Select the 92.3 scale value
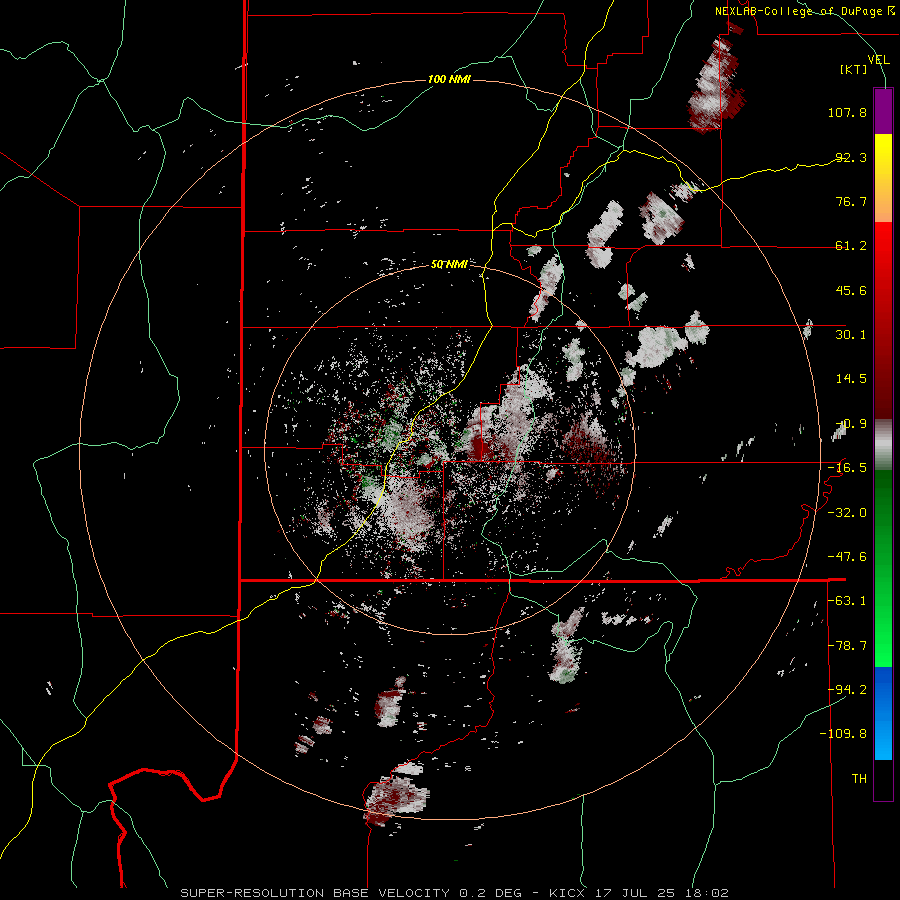 pyautogui.click(x=851, y=157)
